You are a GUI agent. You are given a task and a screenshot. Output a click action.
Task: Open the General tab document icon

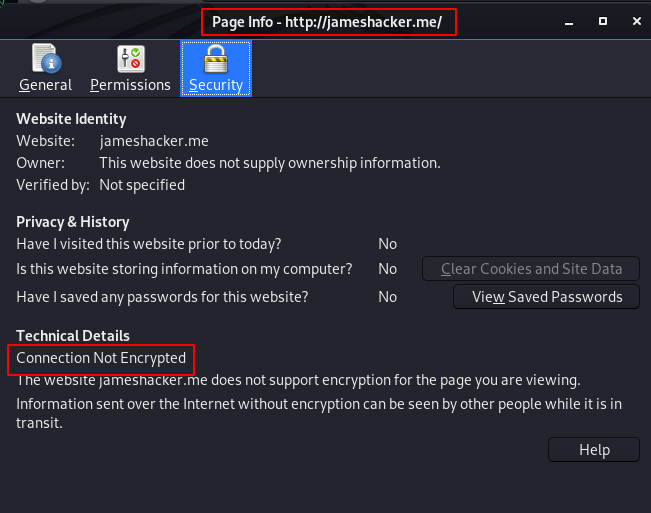[x=46, y=59]
